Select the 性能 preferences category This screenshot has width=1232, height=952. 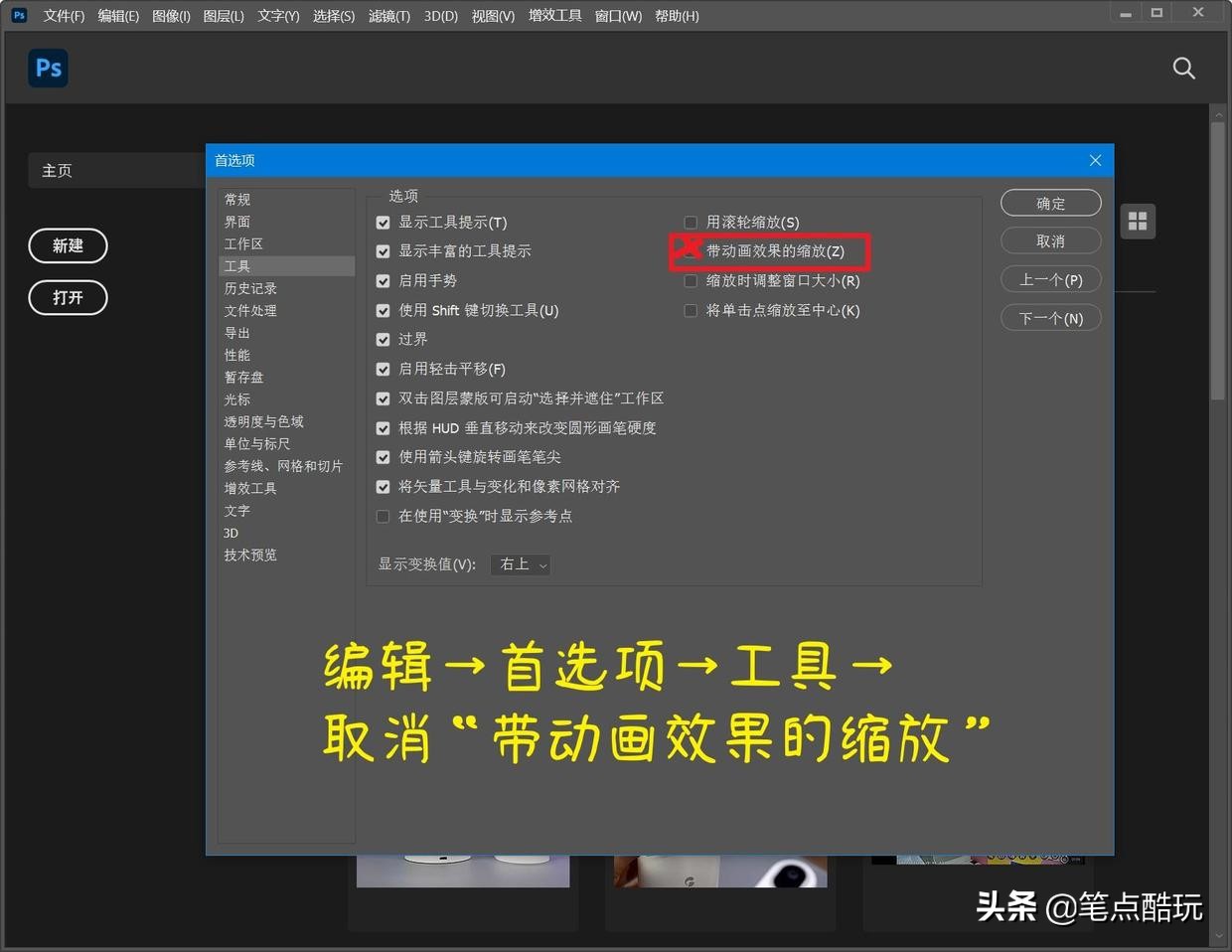(x=236, y=355)
